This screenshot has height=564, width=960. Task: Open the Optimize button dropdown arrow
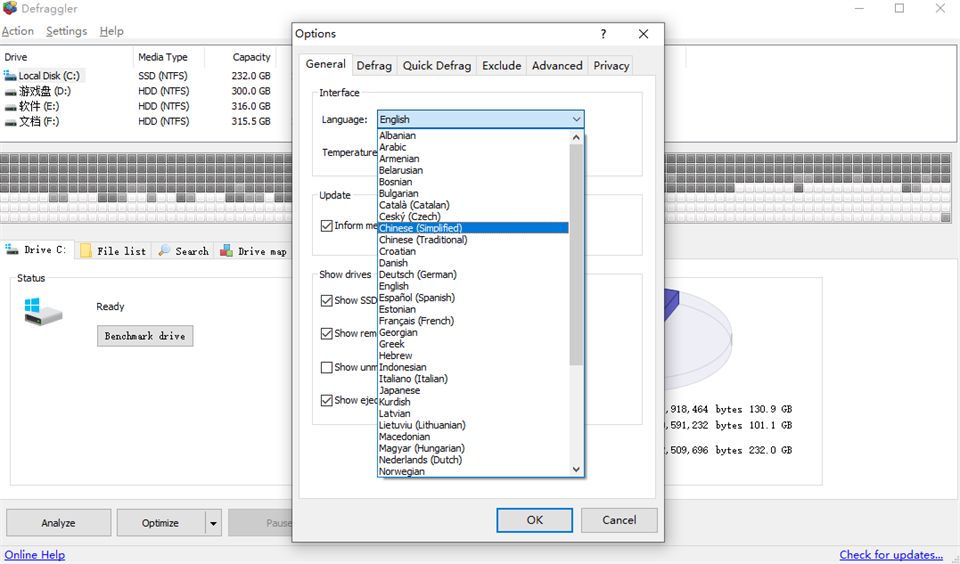point(213,522)
